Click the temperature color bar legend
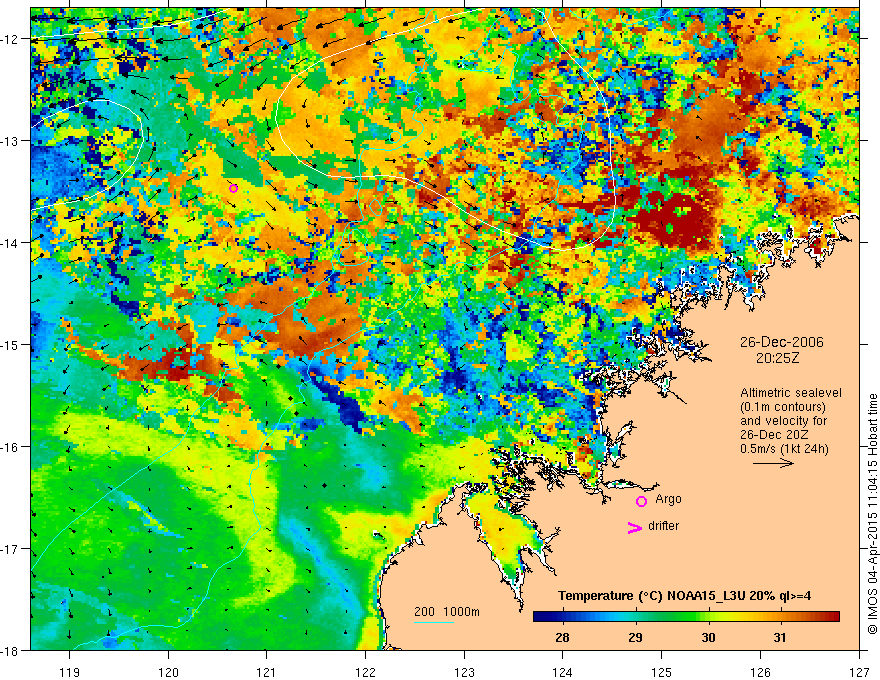Viewport: 880px width, 680px height. (x=686, y=617)
